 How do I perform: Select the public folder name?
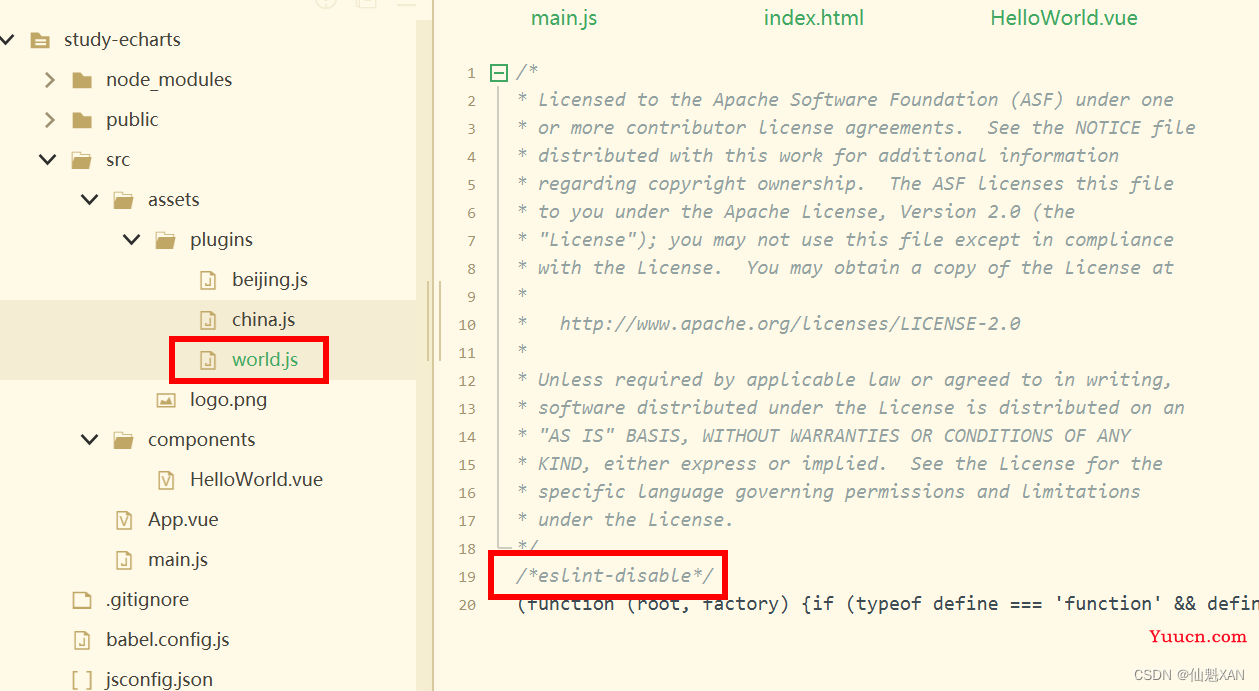coord(132,120)
